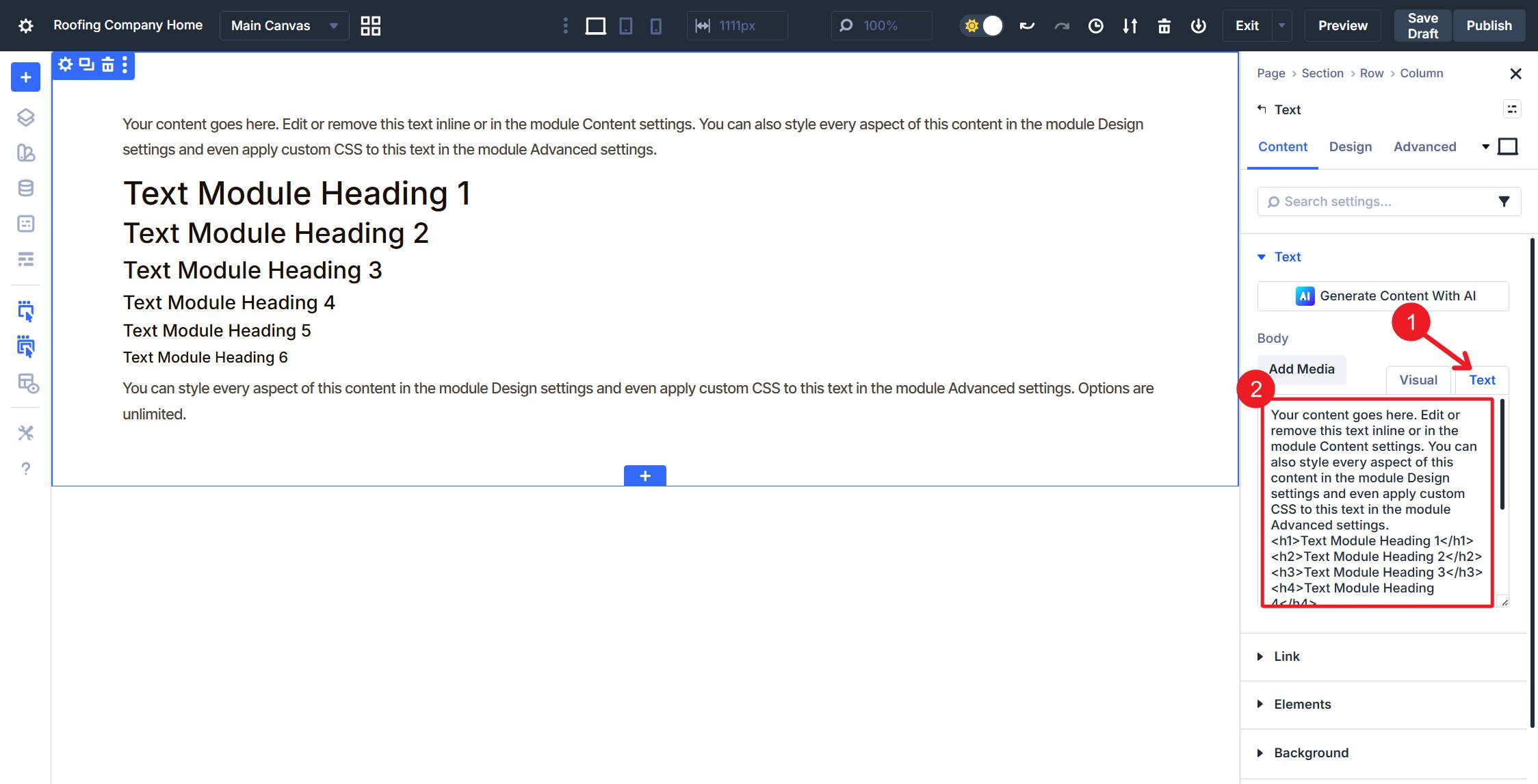The width and height of the screenshot is (1538, 784).
Task: Undo the last change
Action: 1026,26
